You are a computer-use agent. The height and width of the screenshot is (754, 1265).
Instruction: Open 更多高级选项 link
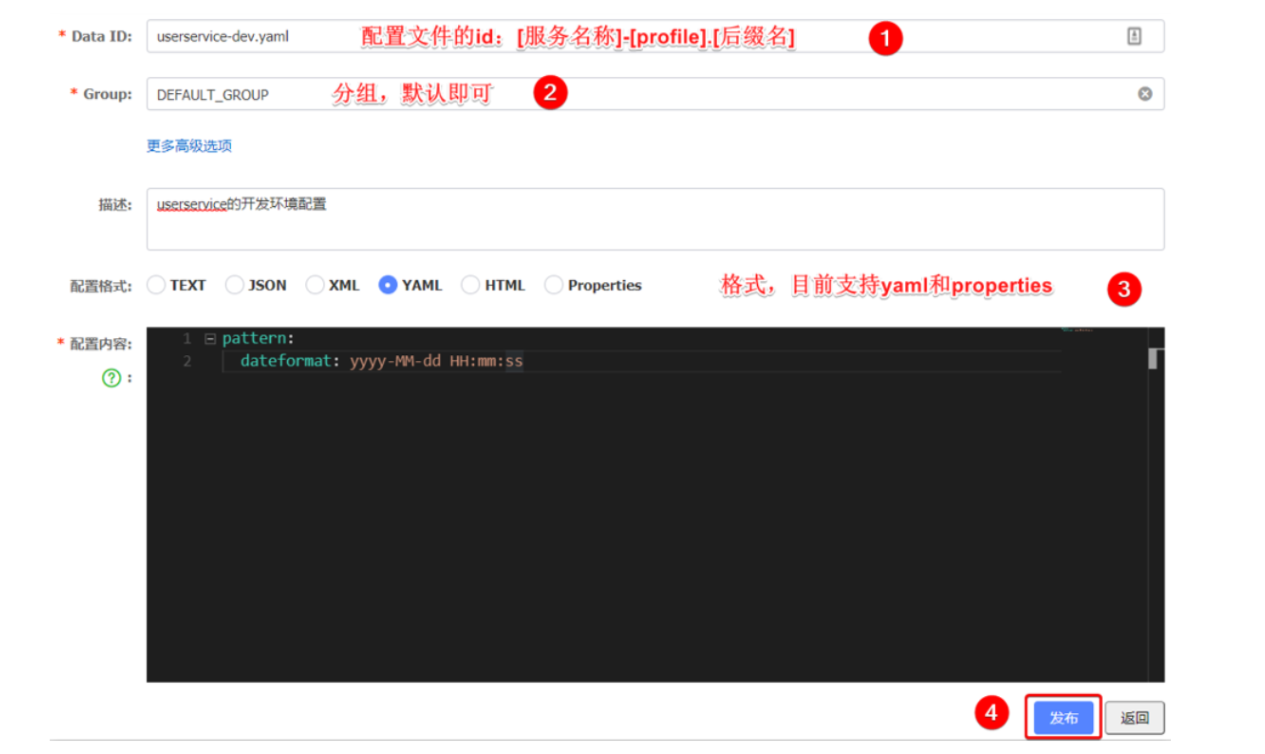click(189, 146)
